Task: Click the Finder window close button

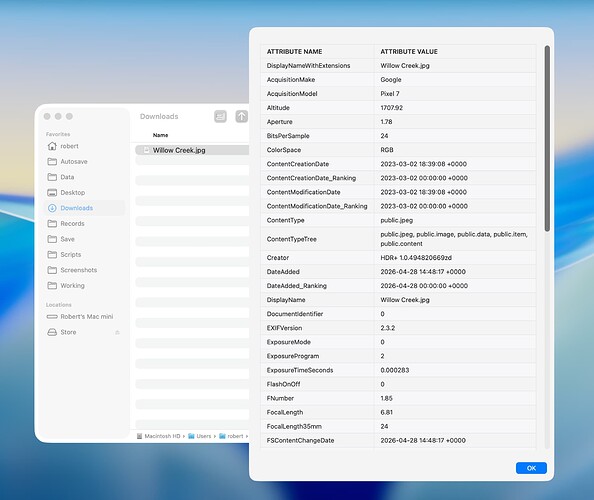Action: click(x=47, y=116)
